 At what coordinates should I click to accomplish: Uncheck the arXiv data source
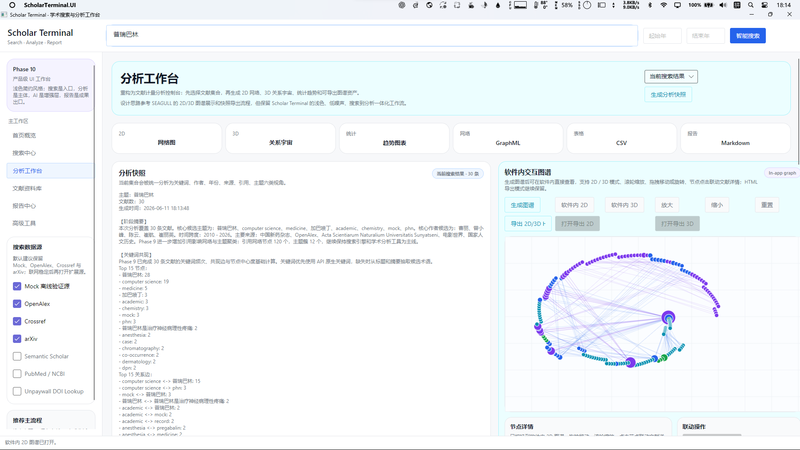coord(17,339)
